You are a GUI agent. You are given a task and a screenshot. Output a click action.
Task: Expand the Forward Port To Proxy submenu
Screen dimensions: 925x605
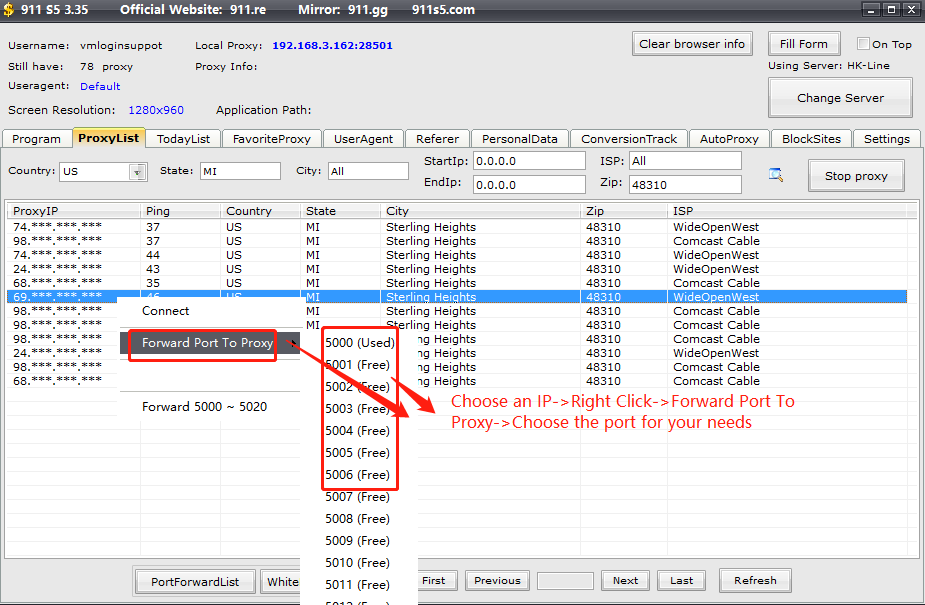click(207, 343)
